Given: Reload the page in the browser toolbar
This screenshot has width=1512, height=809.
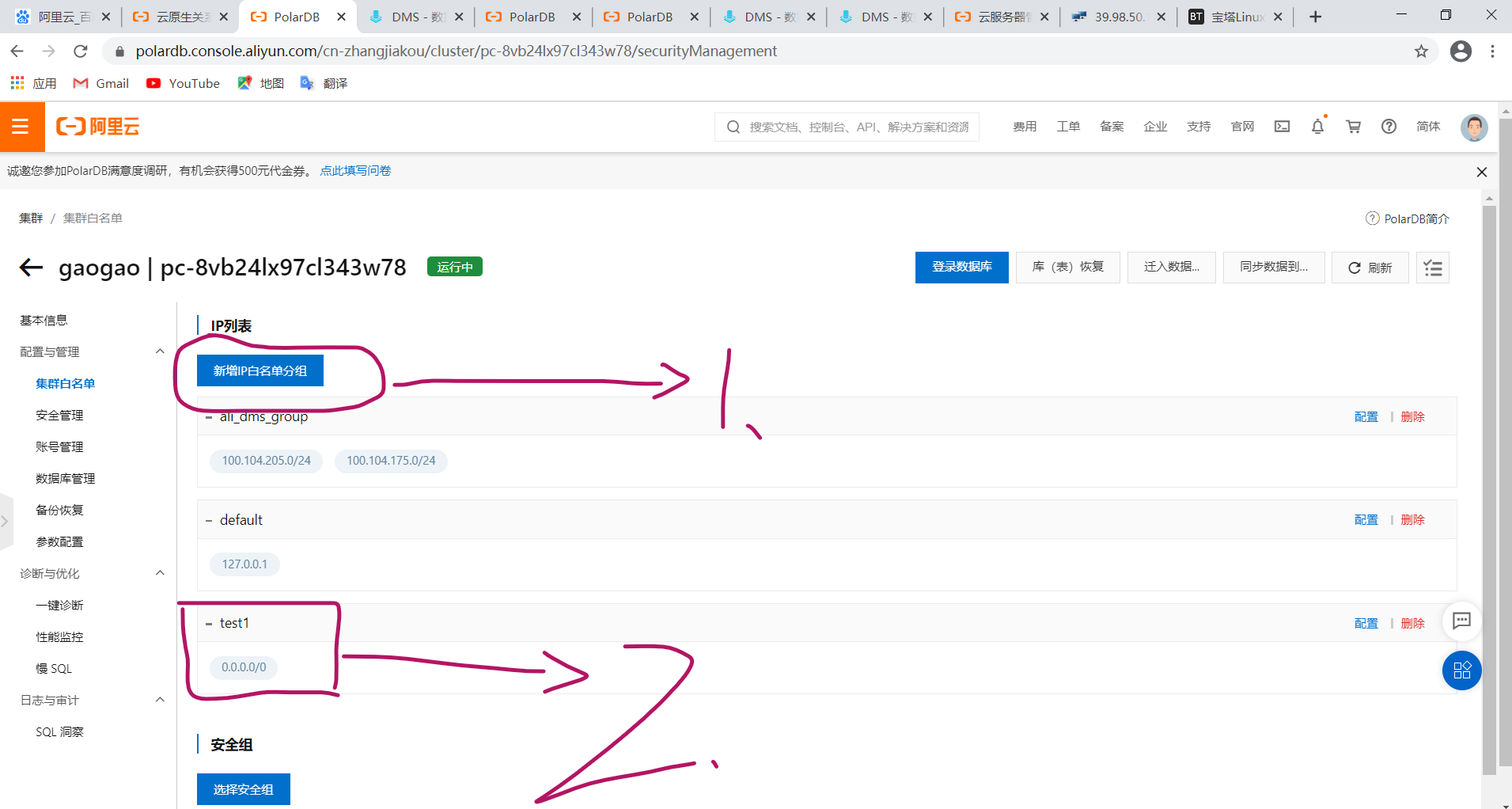Looking at the screenshot, I should click(80, 51).
